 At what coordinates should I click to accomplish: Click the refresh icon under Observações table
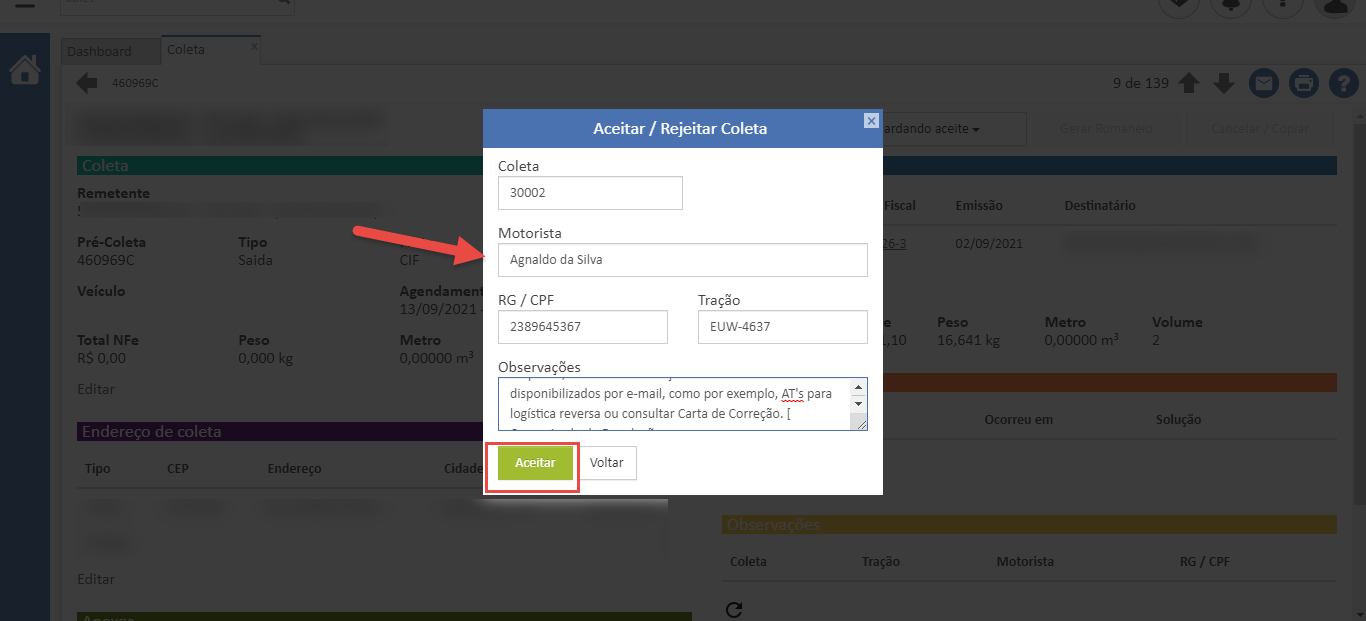point(732,609)
